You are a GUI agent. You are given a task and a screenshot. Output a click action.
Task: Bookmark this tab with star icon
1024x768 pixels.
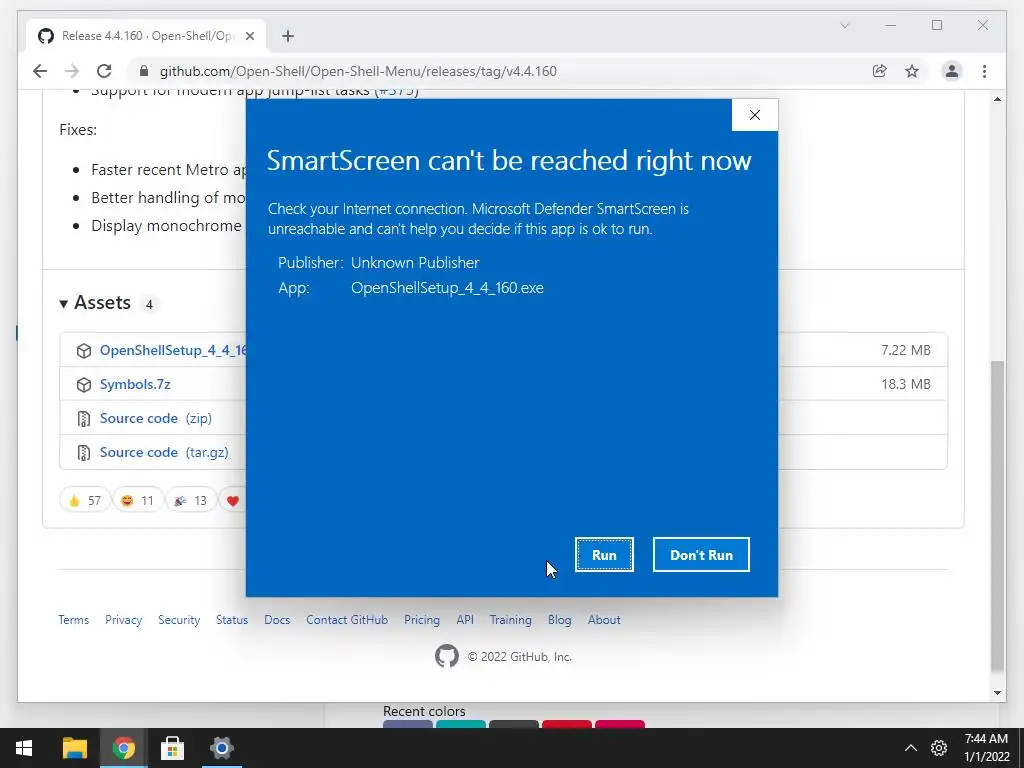coord(912,71)
